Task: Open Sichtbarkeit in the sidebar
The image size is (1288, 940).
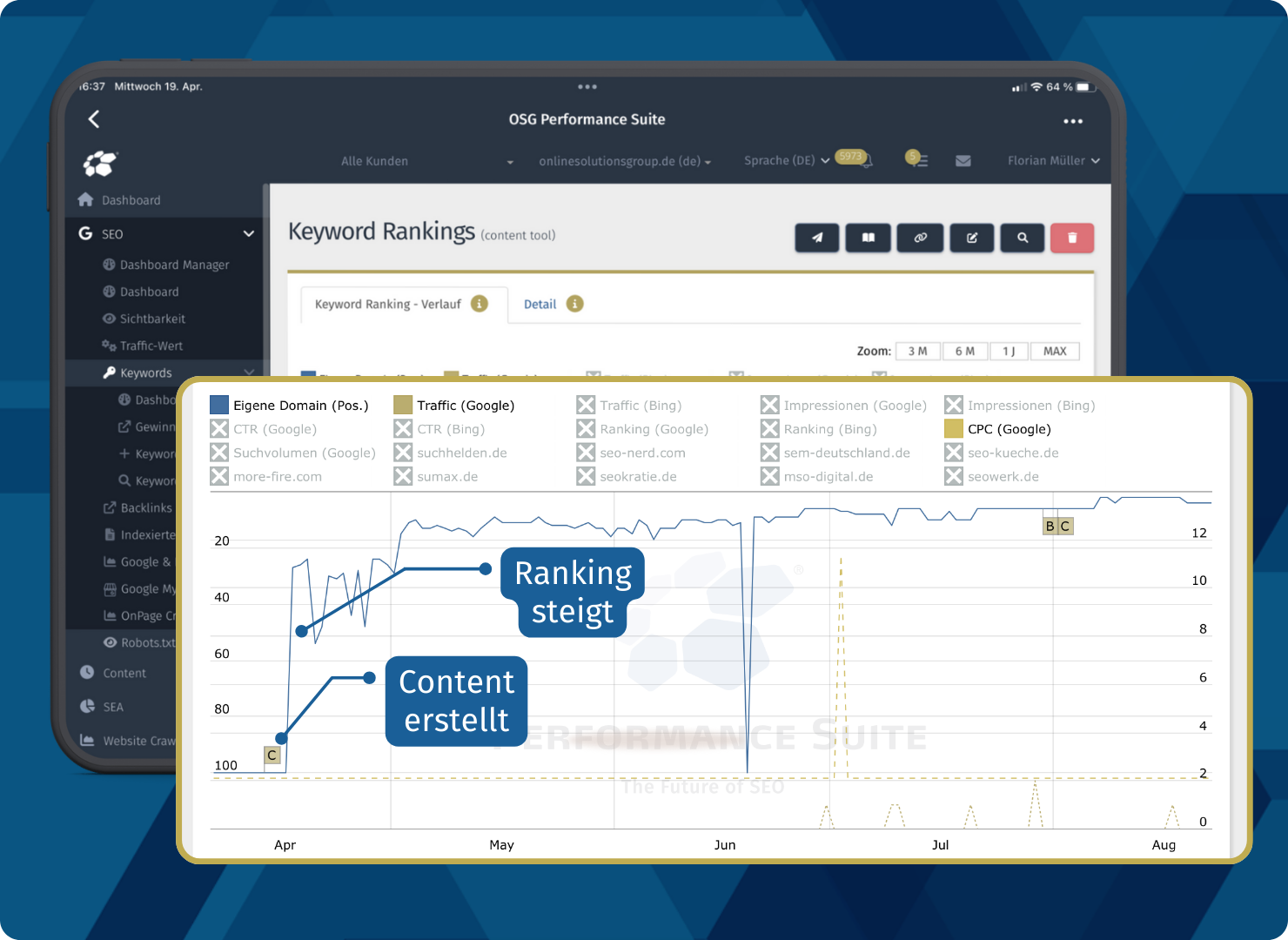Action: (x=152, y=319)
